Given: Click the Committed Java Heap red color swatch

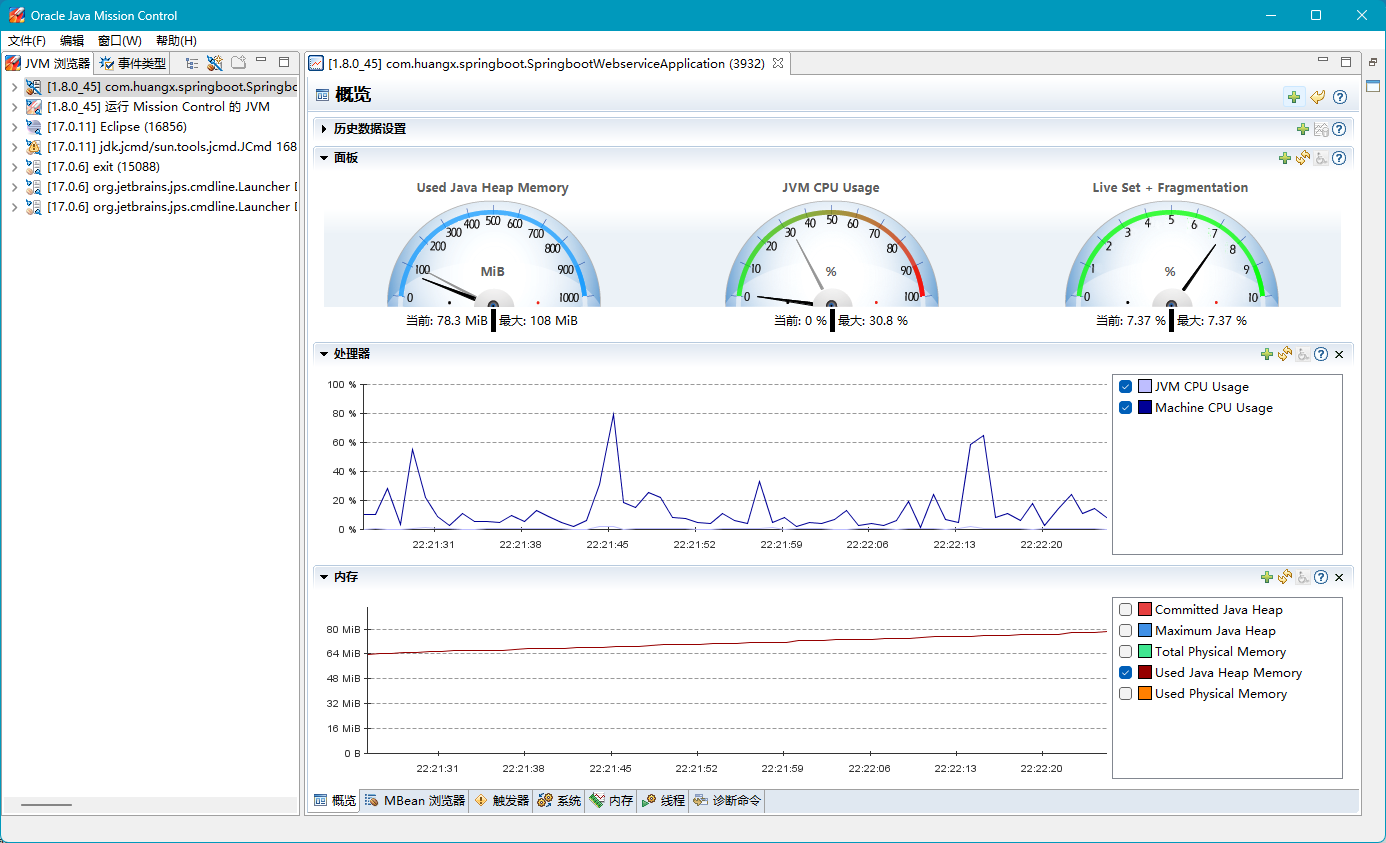Looking at the screenshot, I should click(1145, 610).
